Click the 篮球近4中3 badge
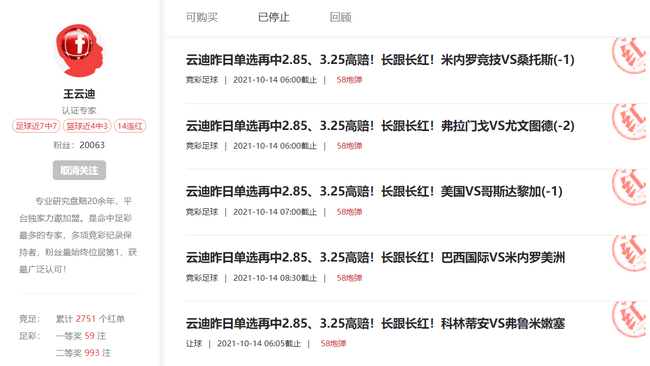This screenshot has width=650, height=366. click(x=87, y=126)
